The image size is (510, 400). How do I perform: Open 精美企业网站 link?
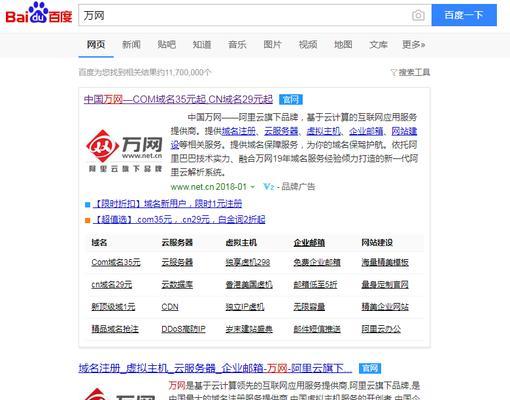point(385,307)
